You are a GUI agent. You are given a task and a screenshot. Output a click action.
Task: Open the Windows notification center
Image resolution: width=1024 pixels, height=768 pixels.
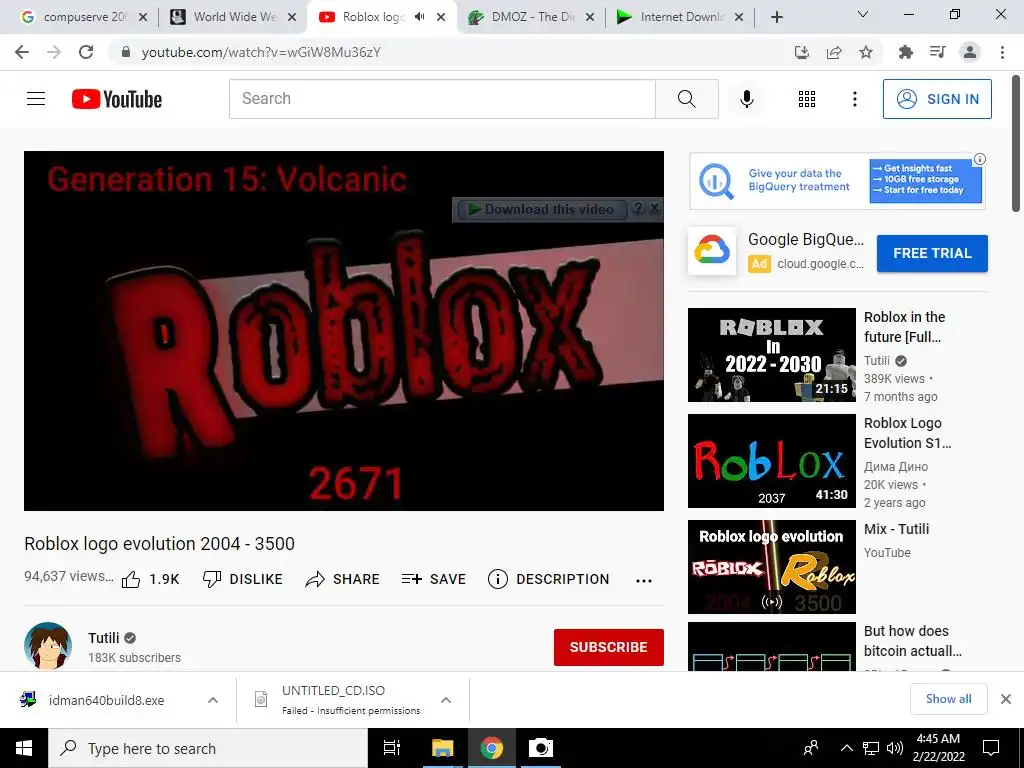(991, 748)
